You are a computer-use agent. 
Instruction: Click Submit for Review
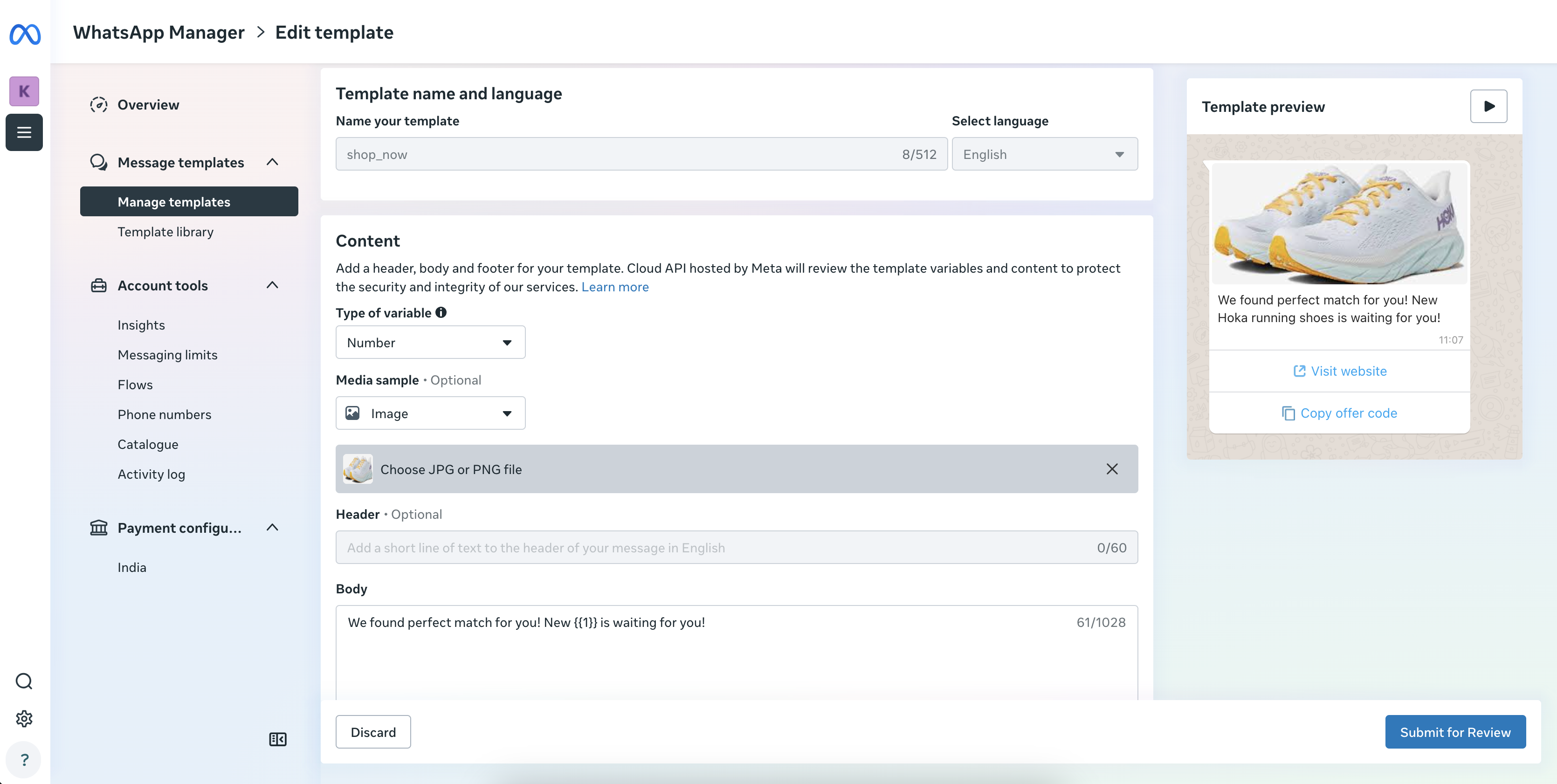pos(1455,731)
